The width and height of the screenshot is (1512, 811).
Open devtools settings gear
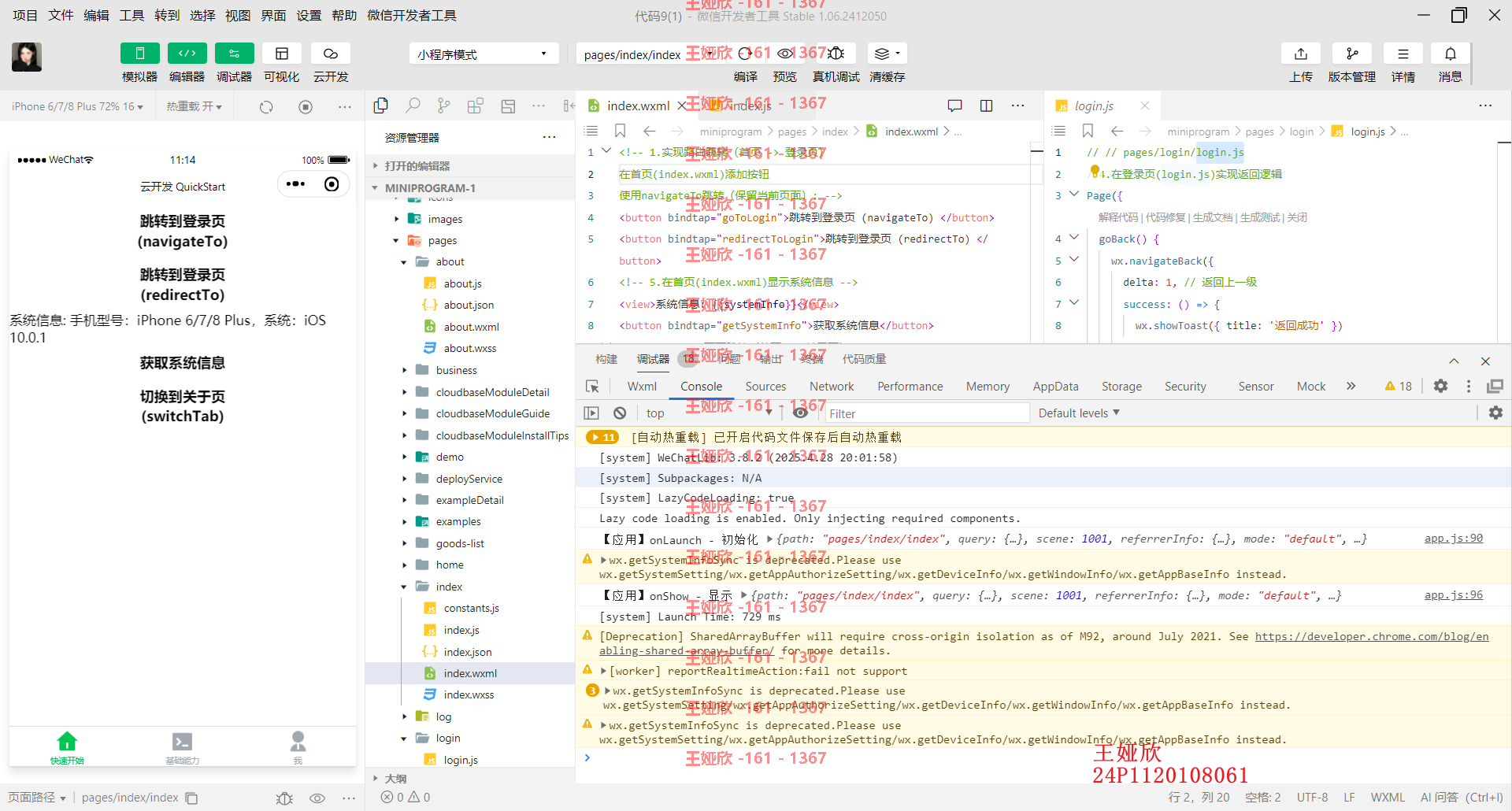[x=1440, y=386]
